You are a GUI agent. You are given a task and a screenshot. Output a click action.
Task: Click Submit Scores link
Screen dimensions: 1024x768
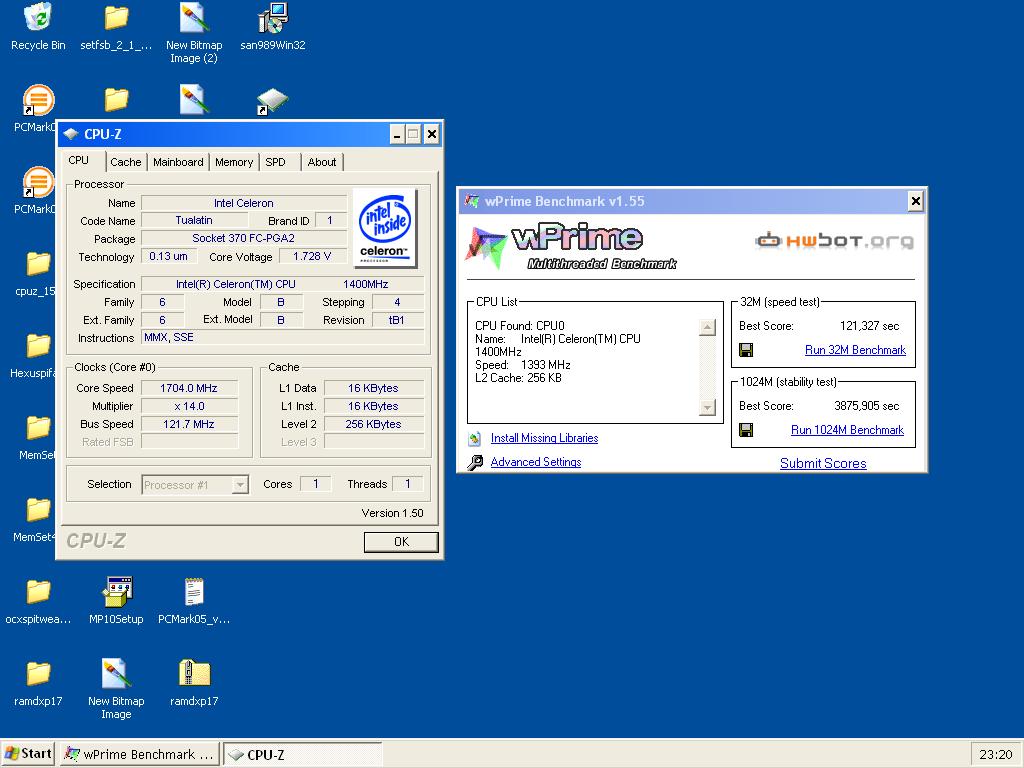[x=823, y=463]
